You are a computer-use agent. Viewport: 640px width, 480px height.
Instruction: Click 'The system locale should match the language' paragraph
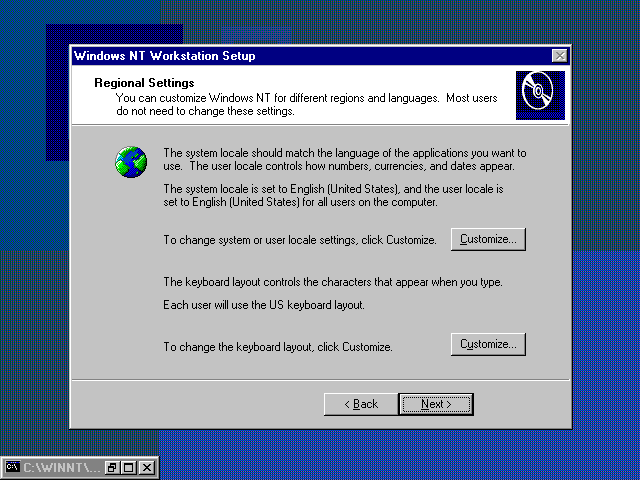click(345, 160)
